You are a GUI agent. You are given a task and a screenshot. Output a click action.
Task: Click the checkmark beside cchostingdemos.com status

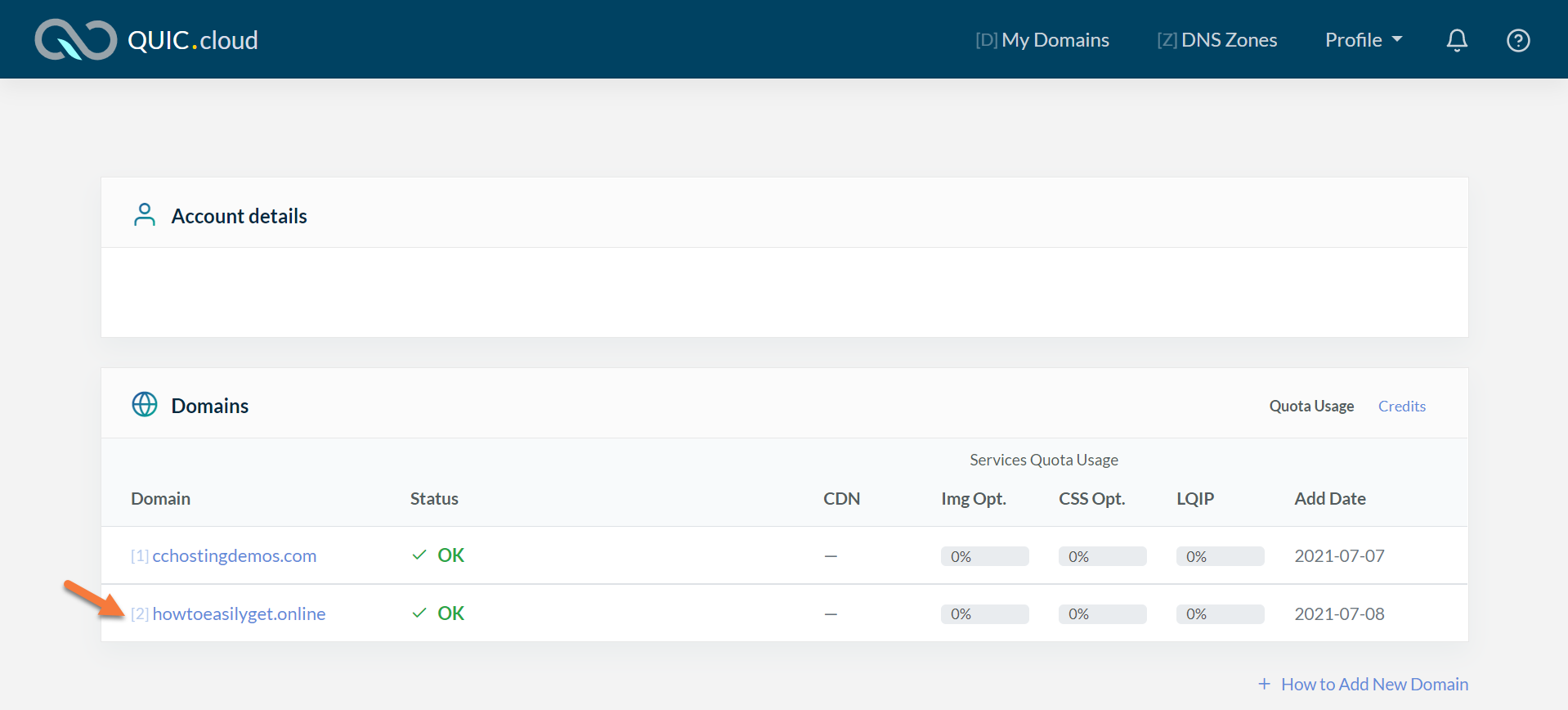tap(419, 555)
